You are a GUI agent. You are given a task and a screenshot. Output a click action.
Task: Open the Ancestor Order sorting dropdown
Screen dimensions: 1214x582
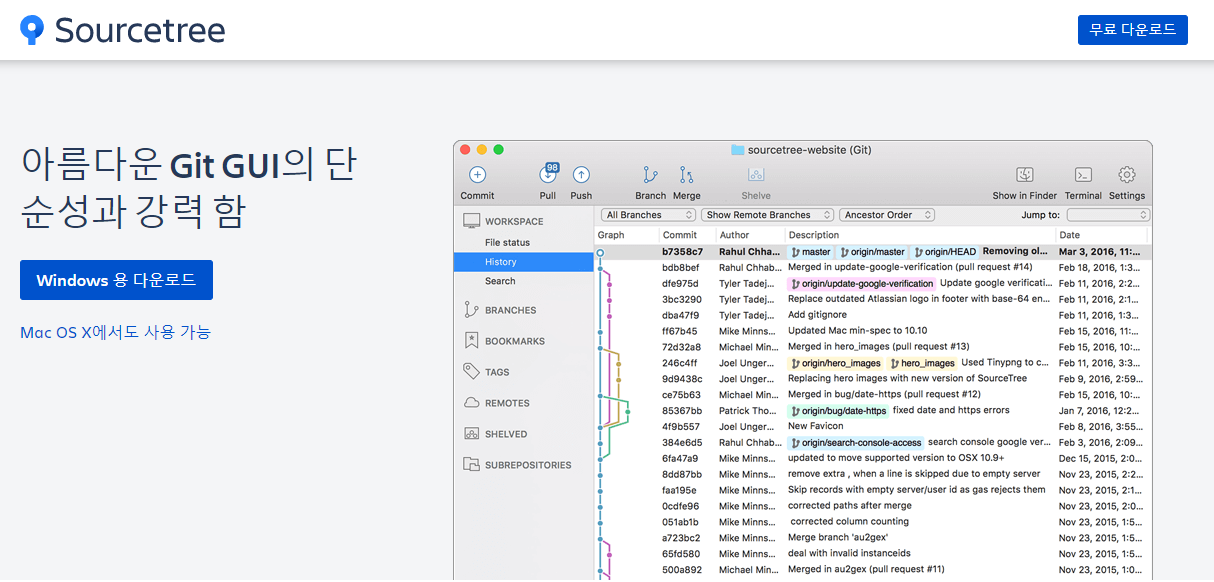[x=886, y=214]
